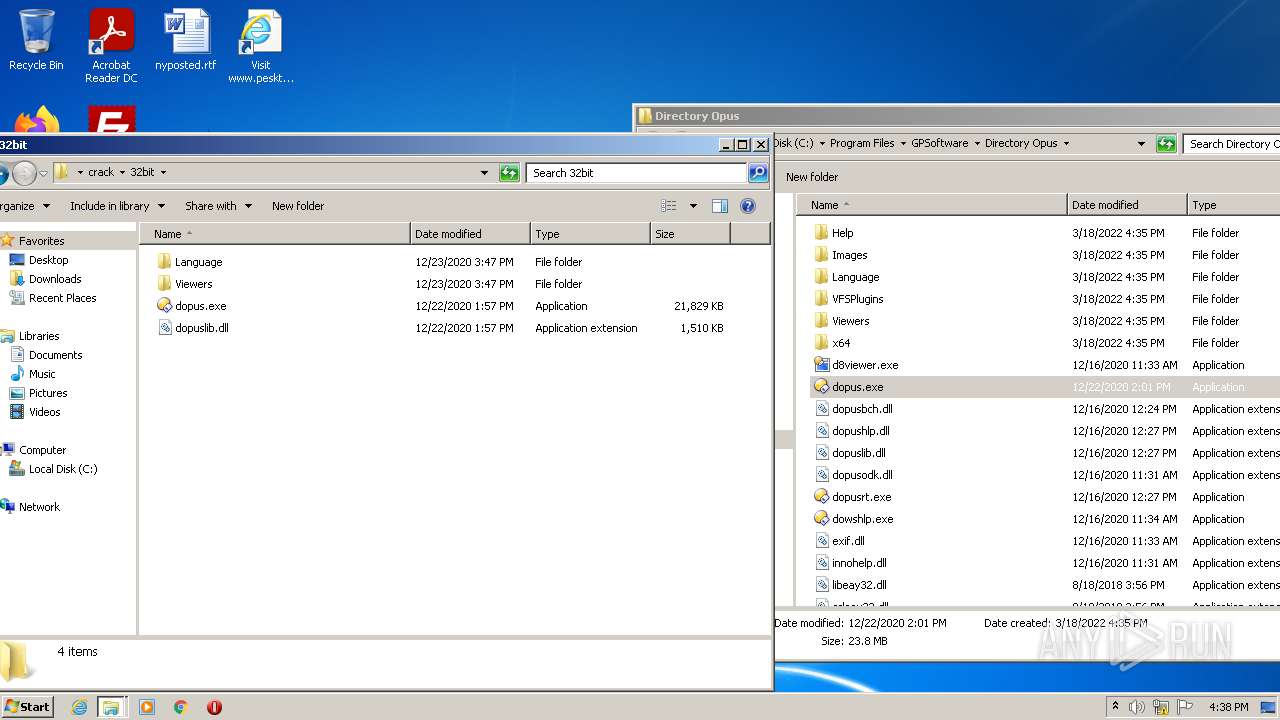Open Pictures library in navigation pane
Screen dimensions: 1280x720
click(x=48, y=393)
